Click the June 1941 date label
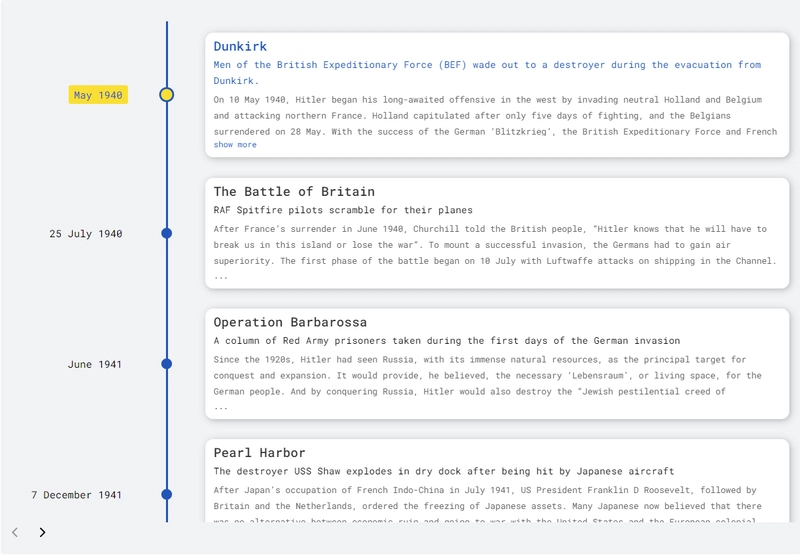Viewport: 800px width, 555px height. [x=95, y=365]
